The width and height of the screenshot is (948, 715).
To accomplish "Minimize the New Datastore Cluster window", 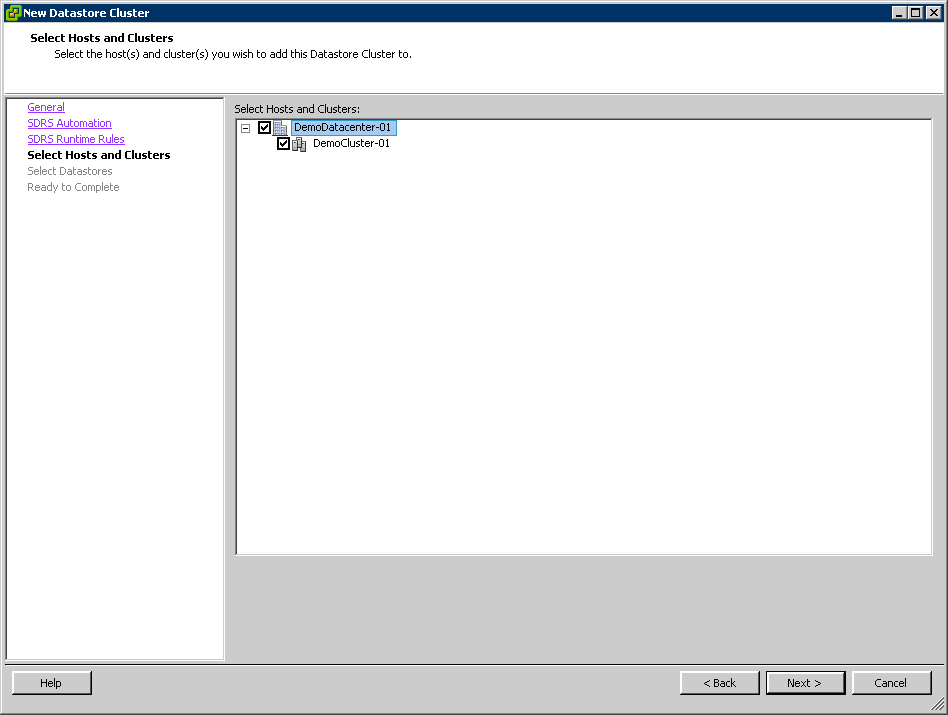I will [x=900, y=13].
